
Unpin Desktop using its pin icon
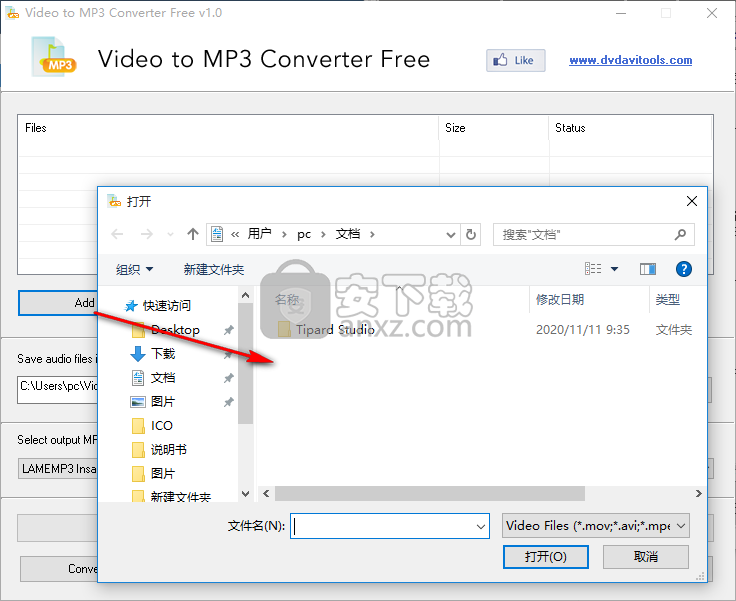tap(229, 330)
